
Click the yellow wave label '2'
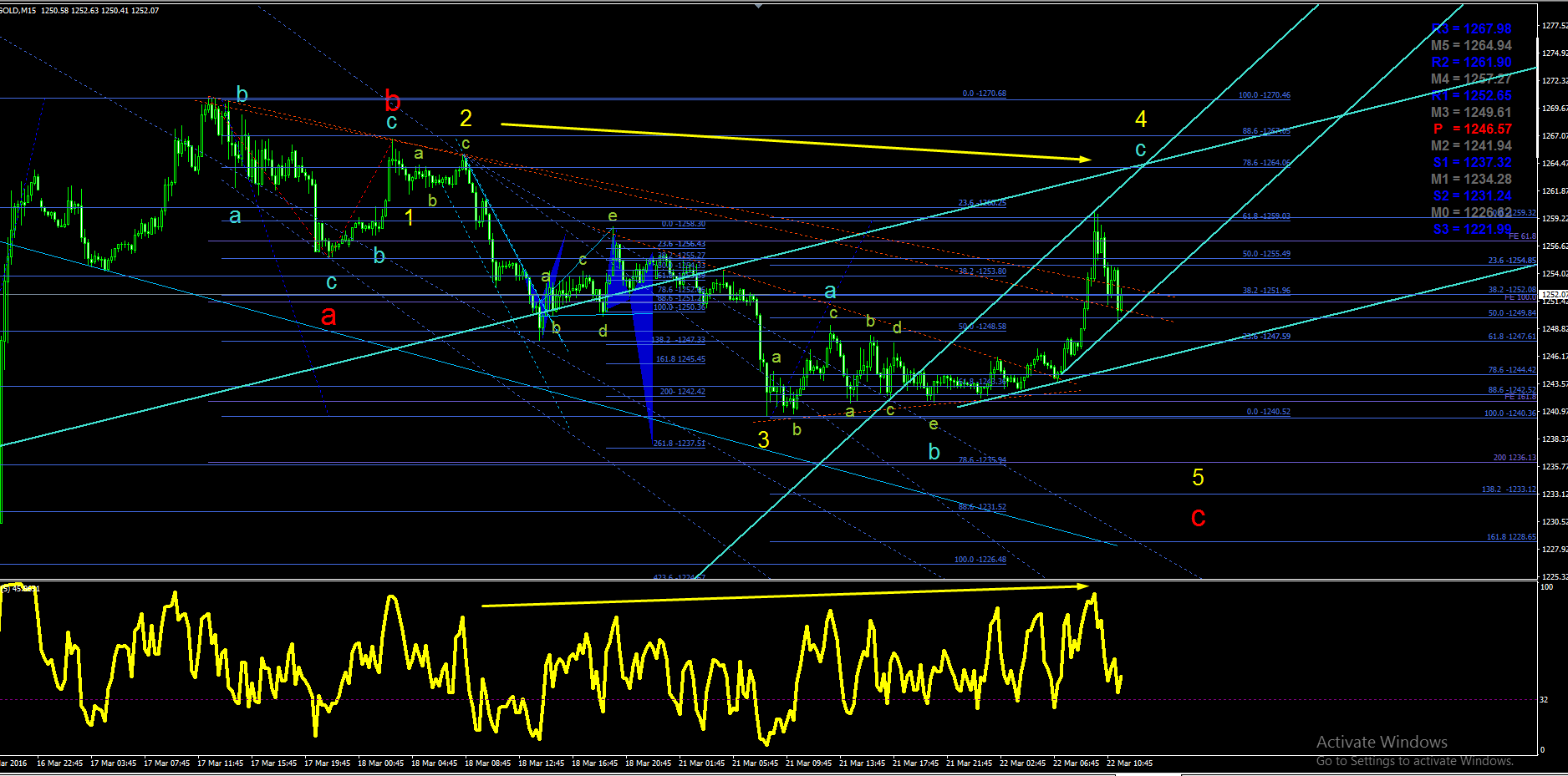pos(466,119)
